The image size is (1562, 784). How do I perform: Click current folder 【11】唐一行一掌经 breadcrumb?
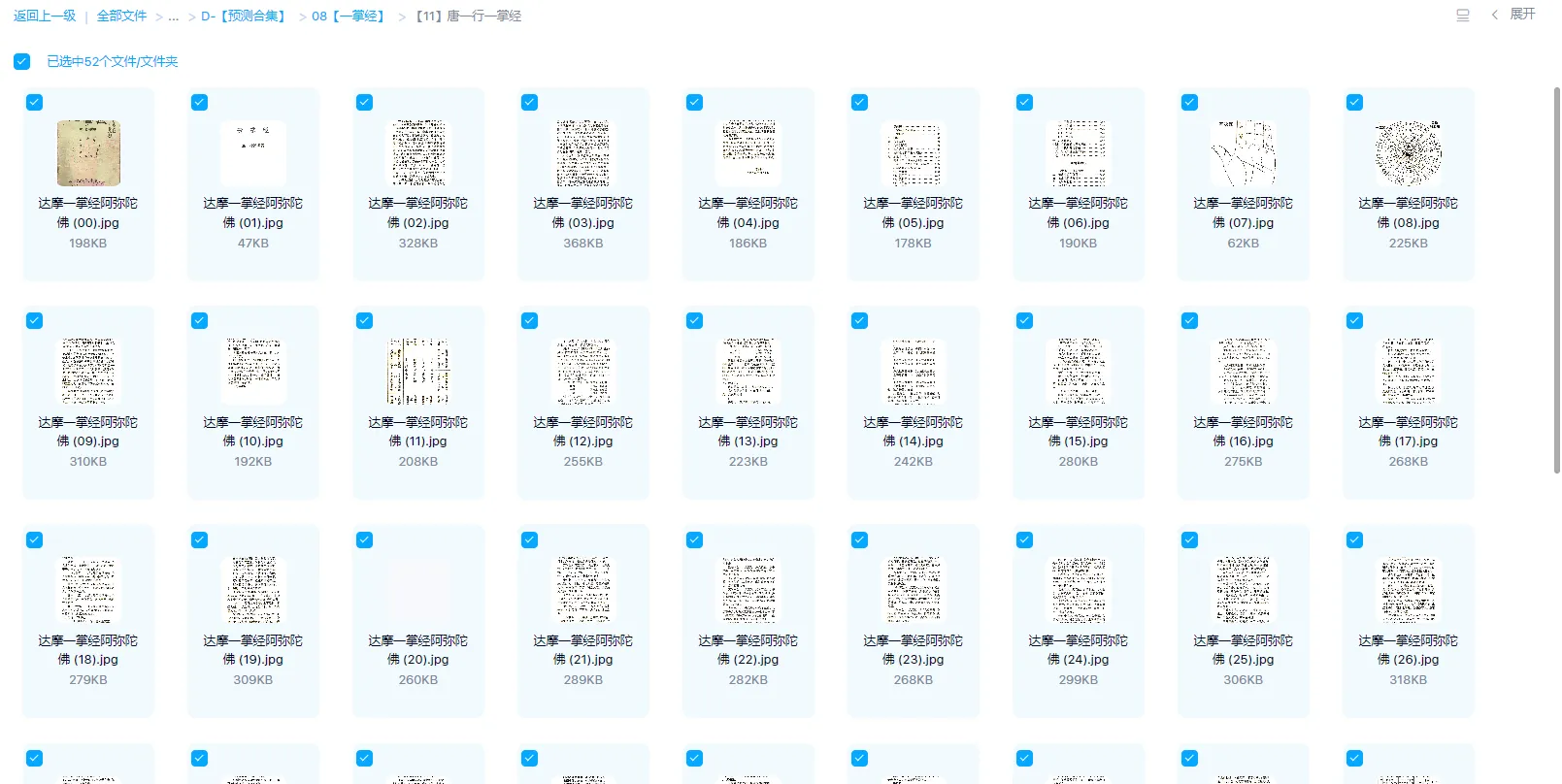pos(469,16)
